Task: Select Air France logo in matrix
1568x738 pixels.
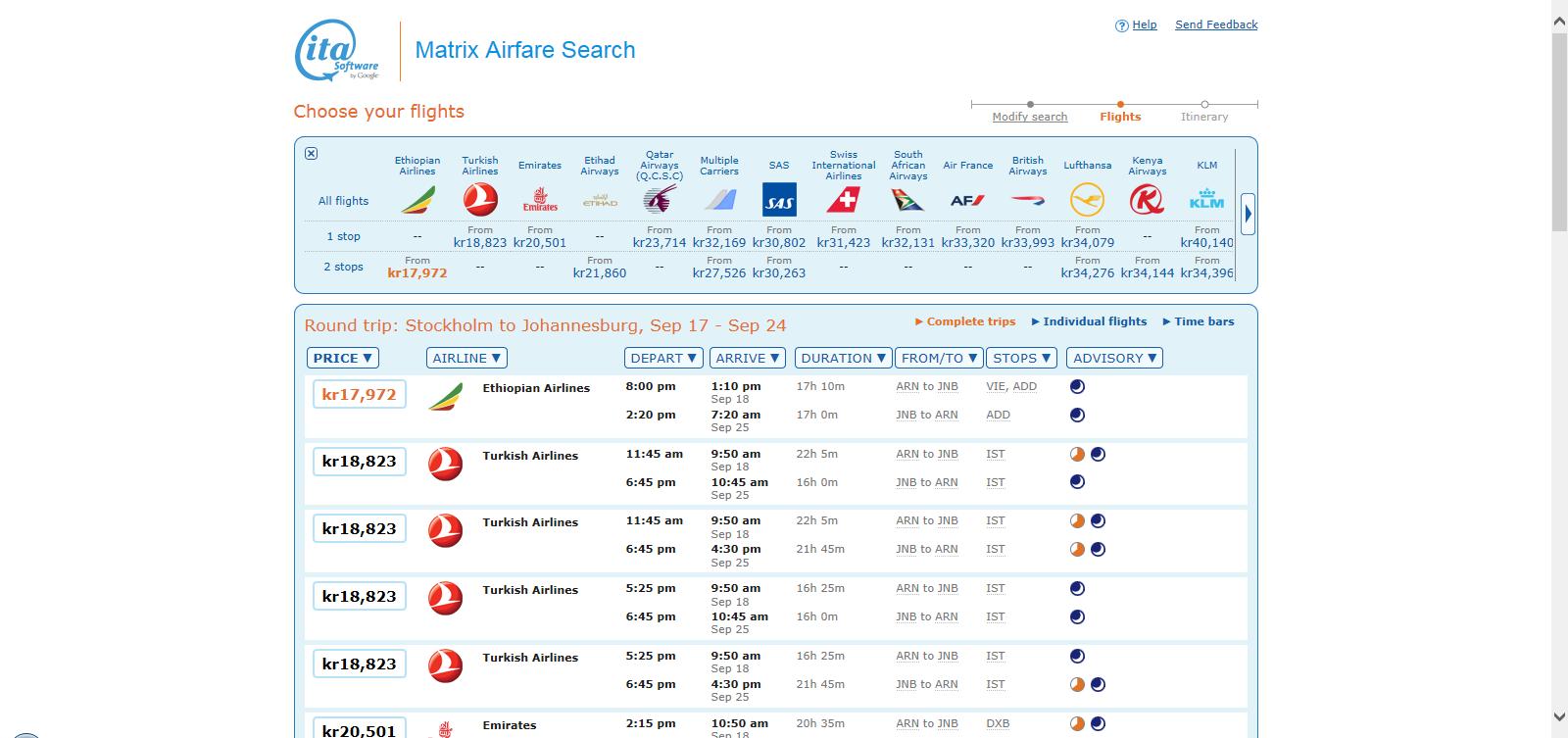Action: click(968, 201)
